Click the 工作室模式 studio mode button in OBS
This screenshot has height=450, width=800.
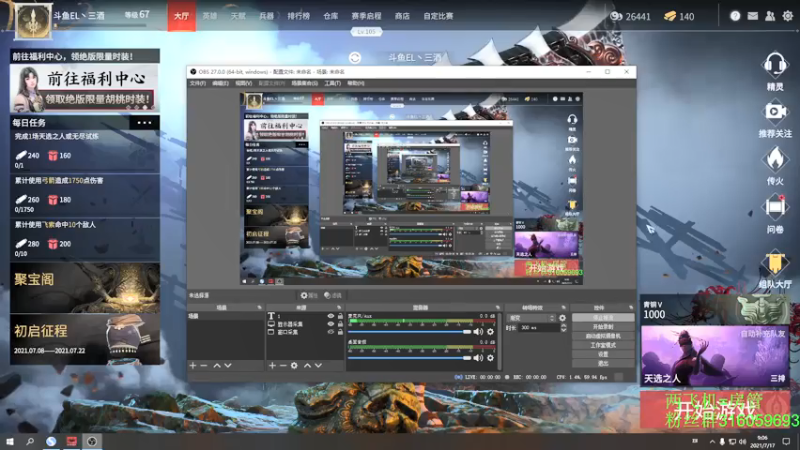(603, 345)
